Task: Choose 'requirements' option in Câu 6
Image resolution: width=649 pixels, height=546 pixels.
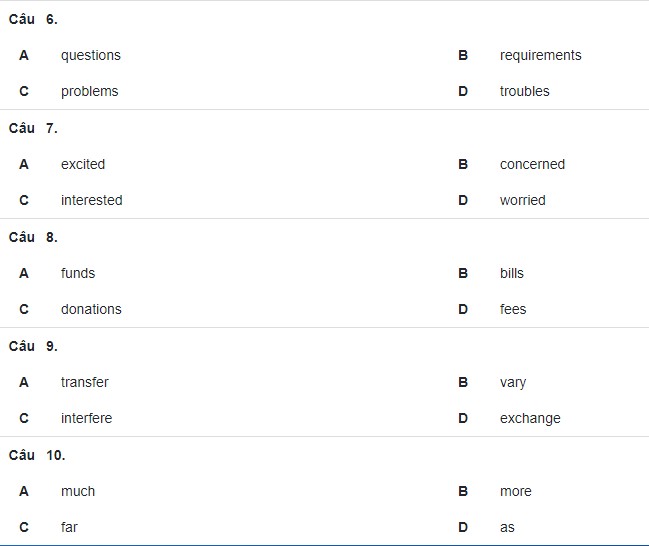Action: (541, 55)
